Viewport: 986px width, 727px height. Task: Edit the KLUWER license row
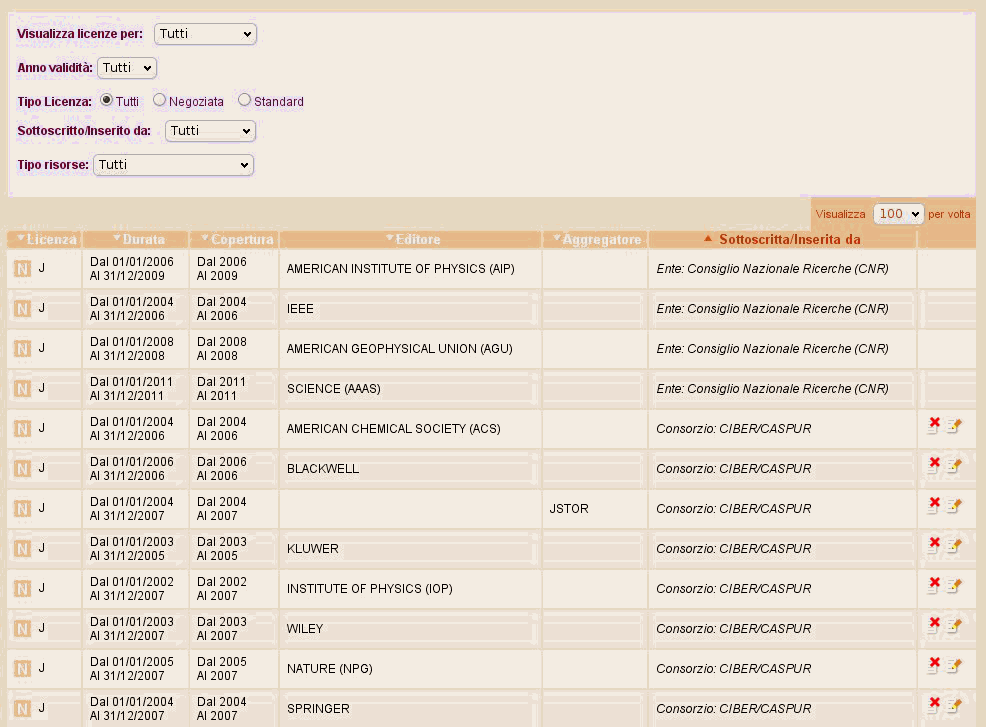click(x=954, y=546)
